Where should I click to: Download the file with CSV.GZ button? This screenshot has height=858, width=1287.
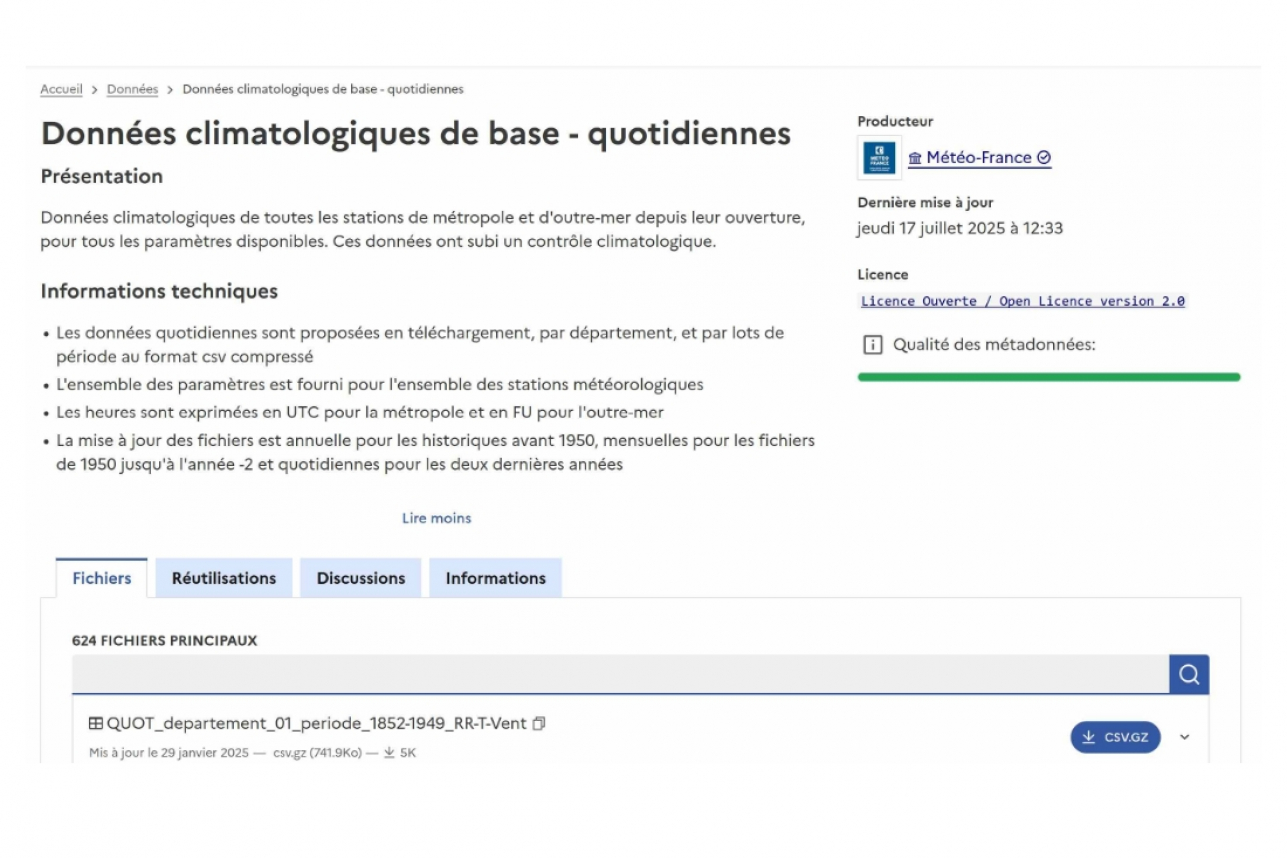(x=1115, y=737)
